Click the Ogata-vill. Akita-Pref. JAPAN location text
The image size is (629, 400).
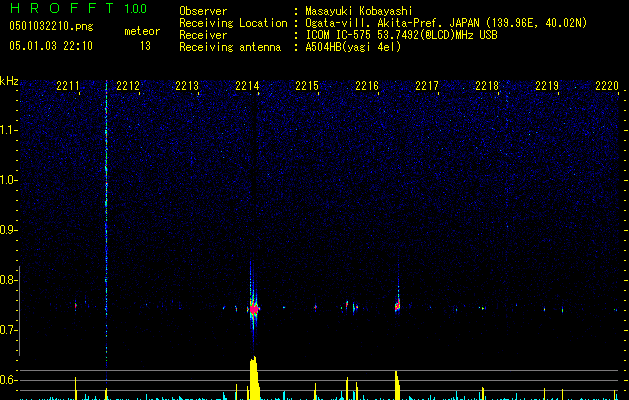[x=446, y=23]
